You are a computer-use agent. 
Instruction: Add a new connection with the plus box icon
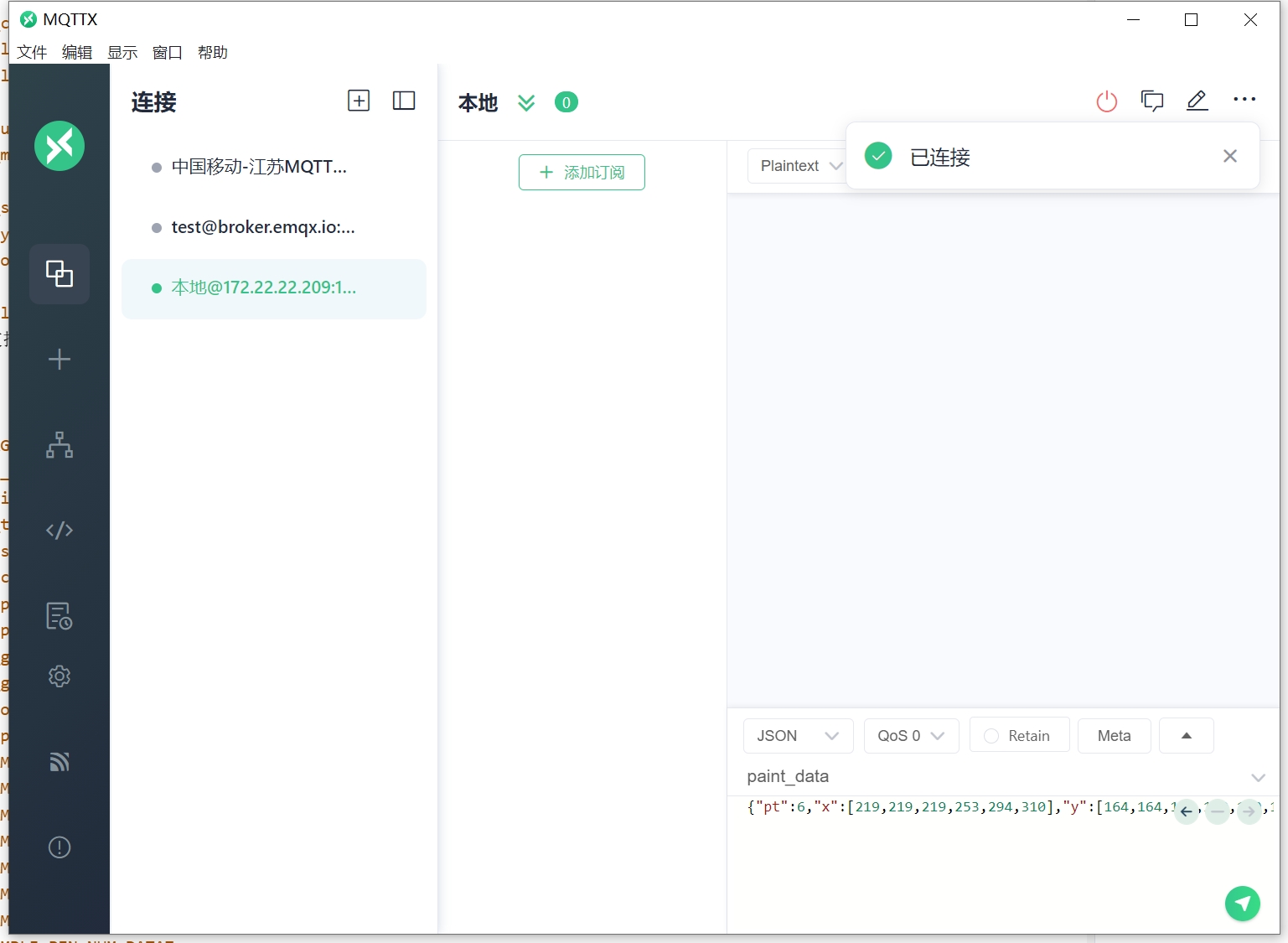tap(359, 101)
